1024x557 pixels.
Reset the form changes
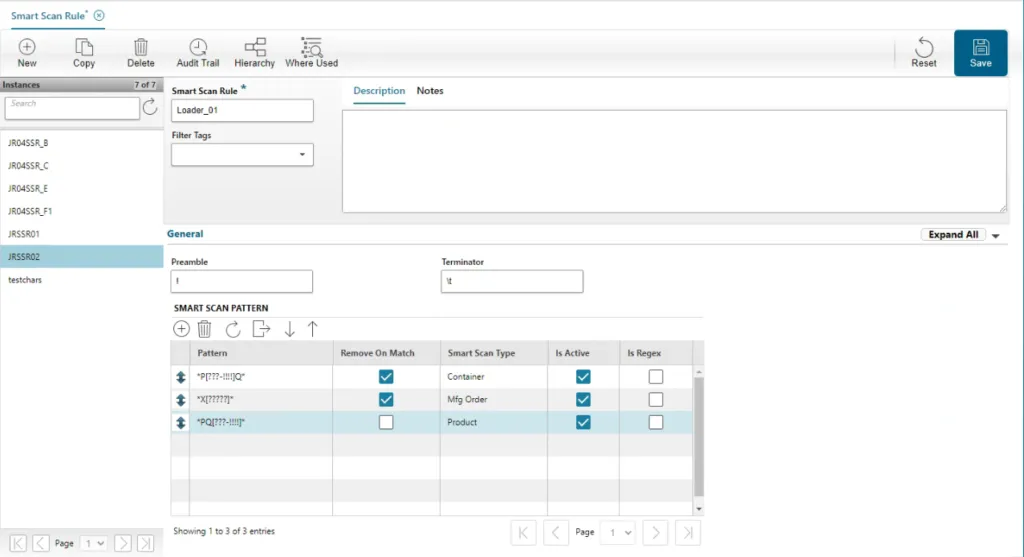point(923,53)
